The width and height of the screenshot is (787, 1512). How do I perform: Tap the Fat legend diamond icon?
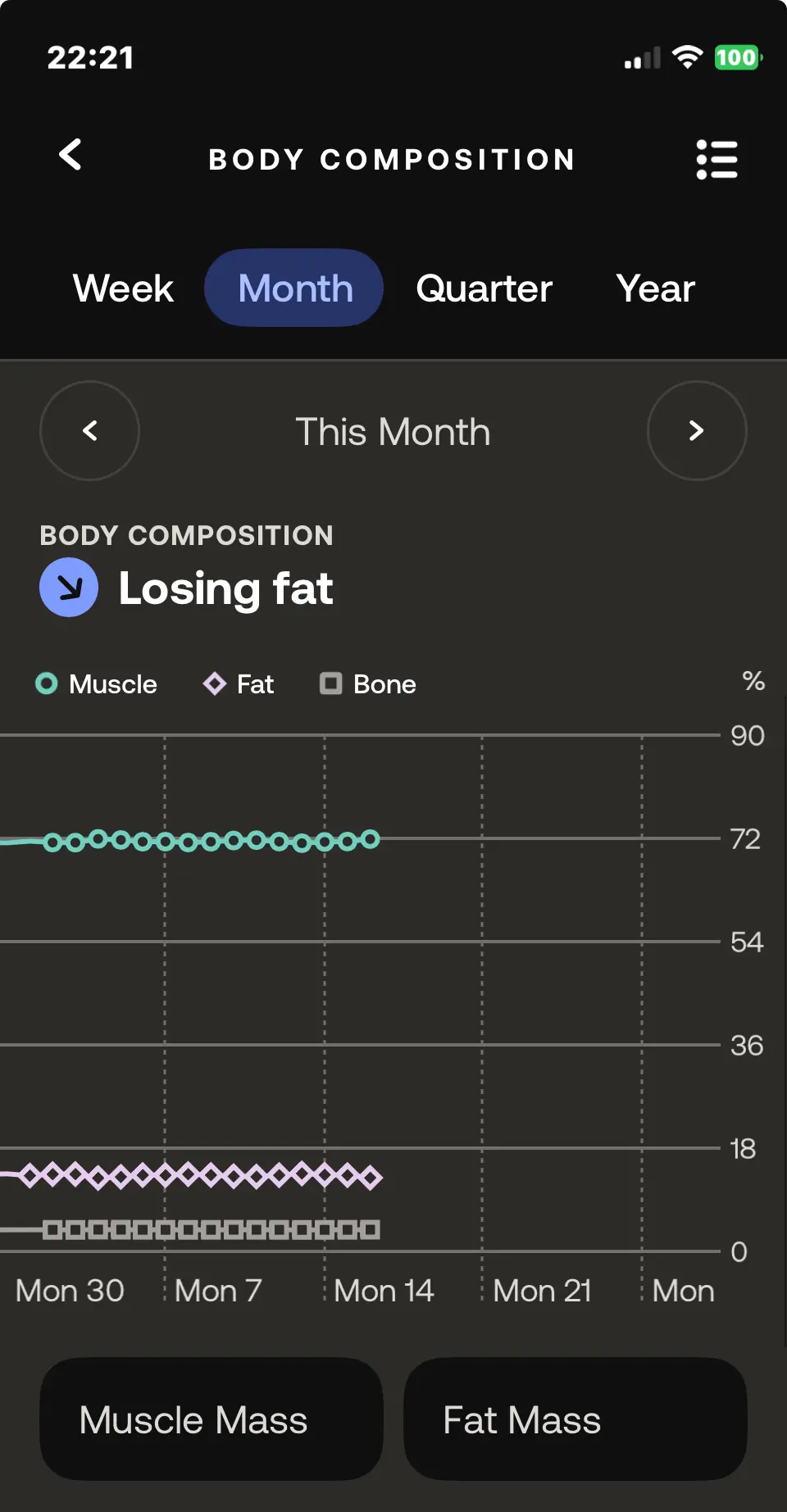pyautogui.click(x=215, y=683)
